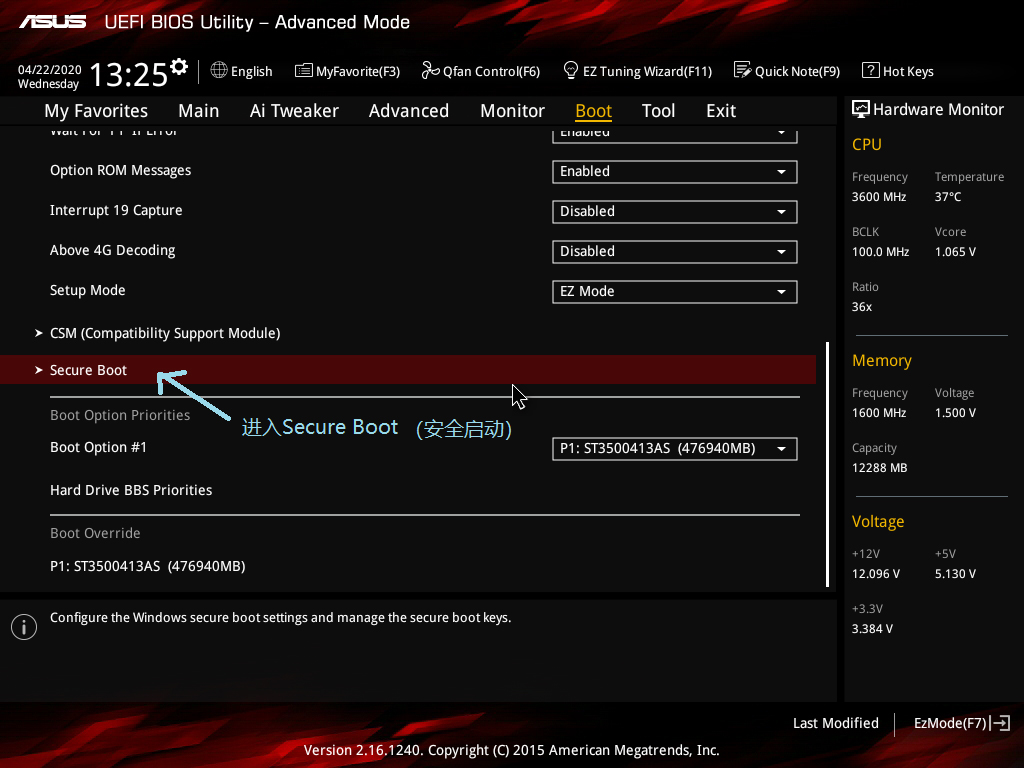The width and height of the screenshot is (1024, 768).
Task: Click the EzMode exit arrow icon
Action: click(1000, 723)
